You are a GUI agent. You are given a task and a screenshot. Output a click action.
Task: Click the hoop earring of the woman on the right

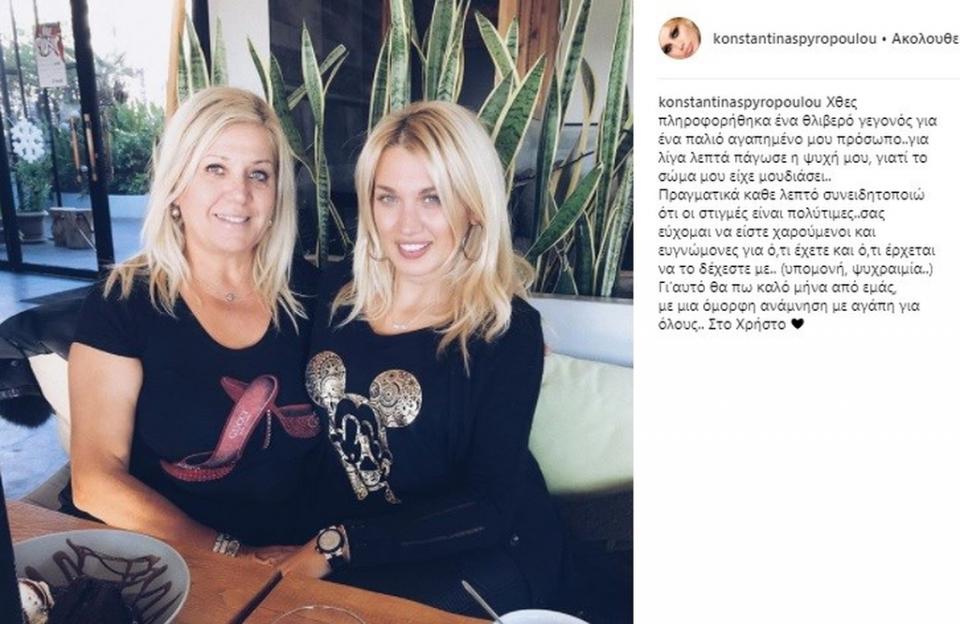(471, 242)
